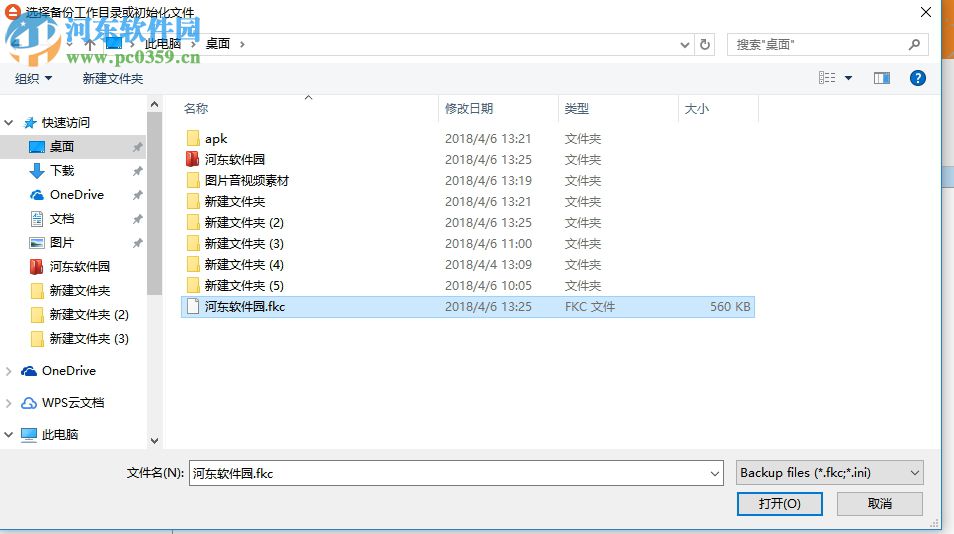Click the 下载 download arrow icon in sidebar

click(37, 171)
